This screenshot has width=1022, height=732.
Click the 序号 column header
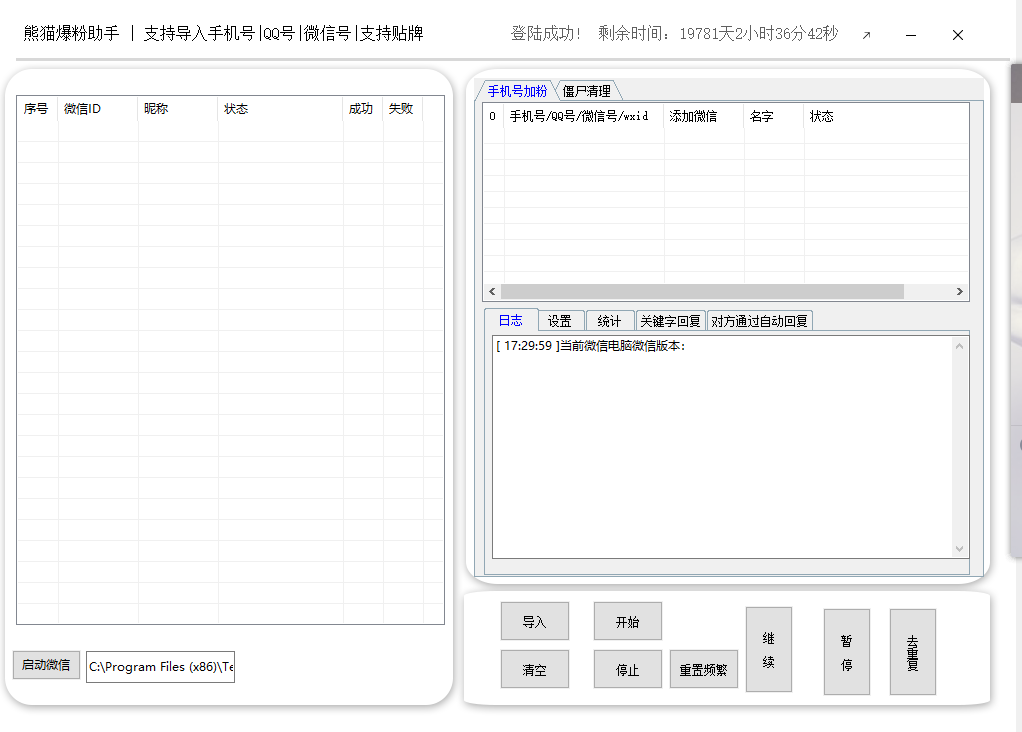(36, 109)
